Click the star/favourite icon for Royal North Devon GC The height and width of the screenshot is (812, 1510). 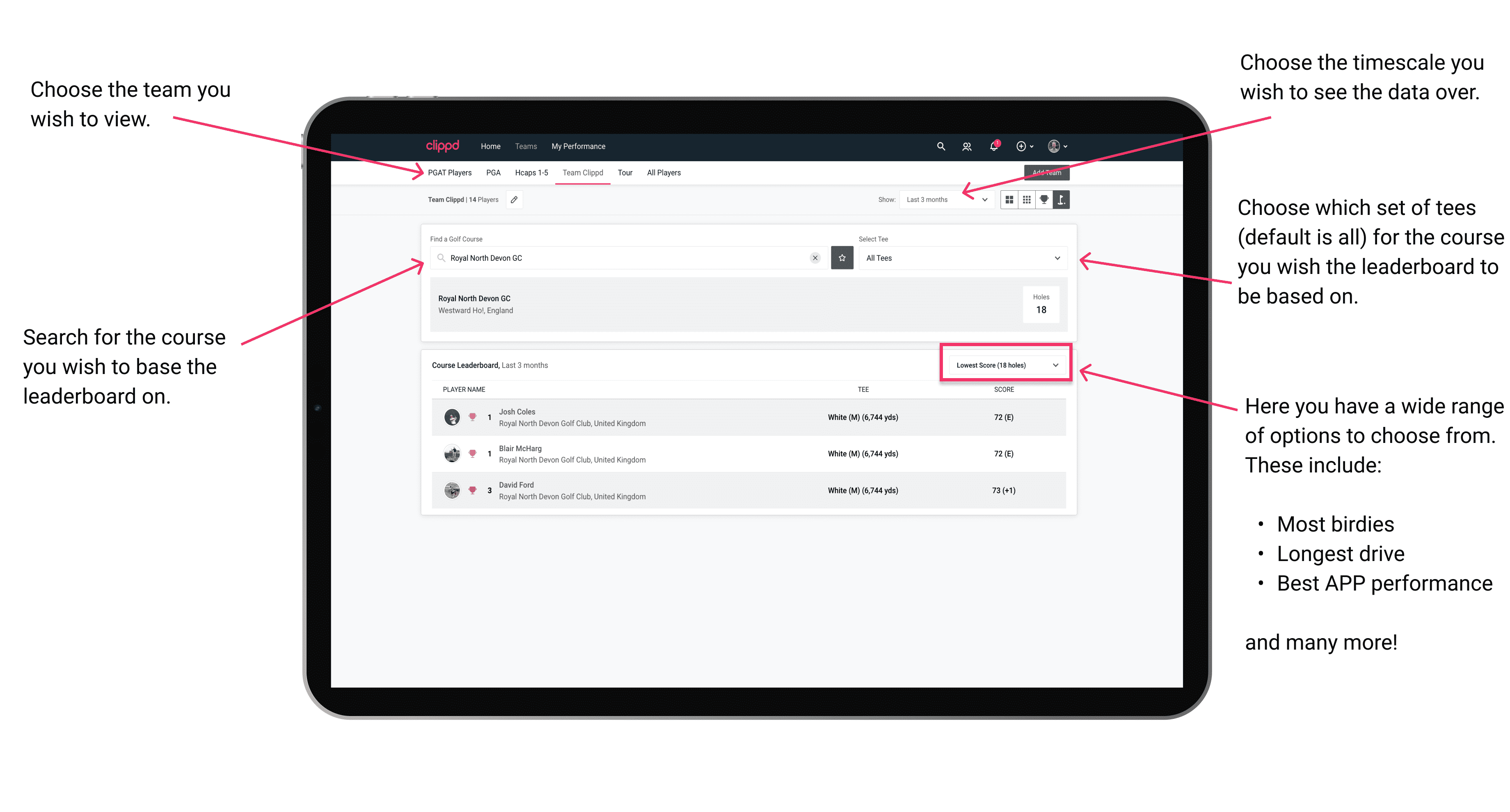[842, 258]
